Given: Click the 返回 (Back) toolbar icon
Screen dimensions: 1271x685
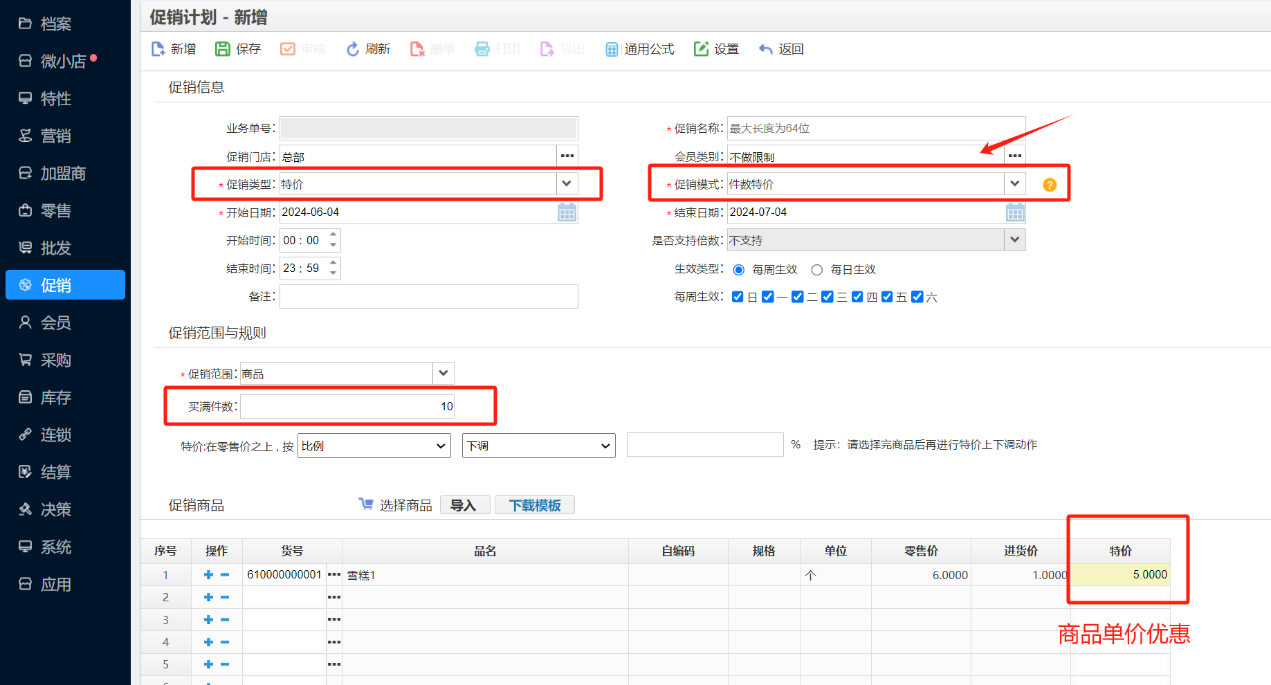Looking at the screenshot, I should click(780, 48).
